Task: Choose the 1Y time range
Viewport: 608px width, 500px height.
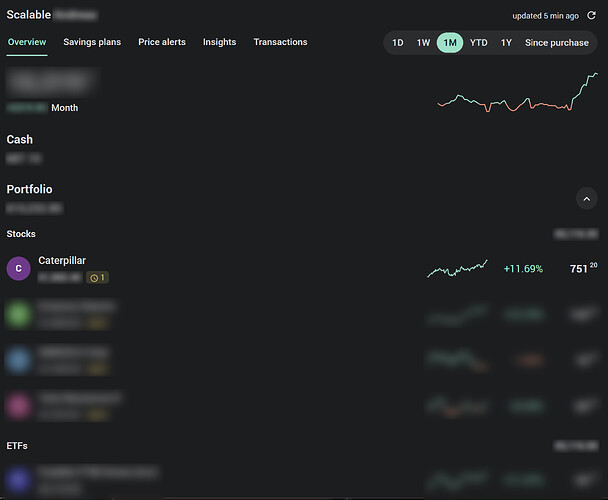Action: (x=506, y=43)
